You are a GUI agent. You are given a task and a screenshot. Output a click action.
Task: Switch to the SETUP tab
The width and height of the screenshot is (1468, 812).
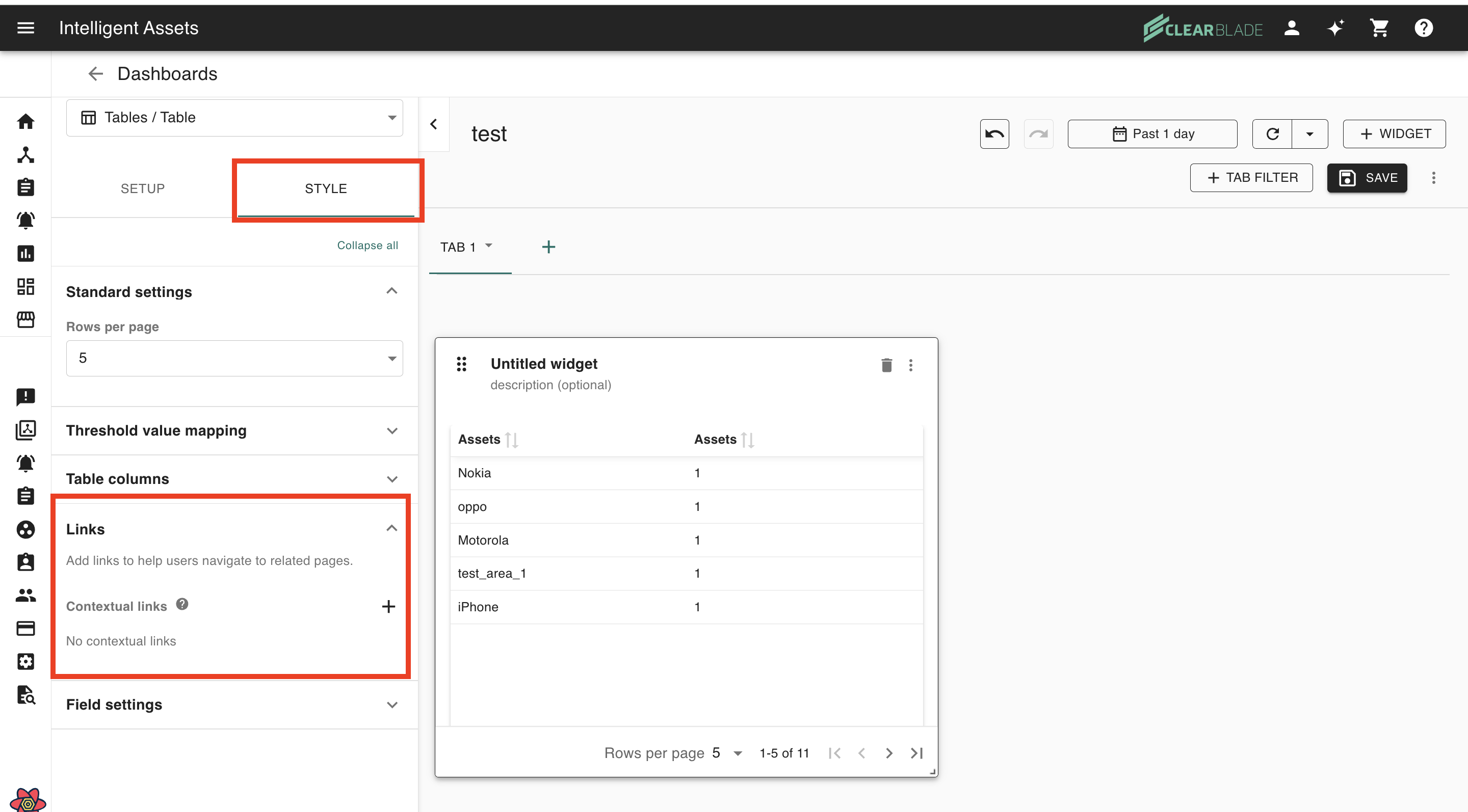[x=143, y=188]
